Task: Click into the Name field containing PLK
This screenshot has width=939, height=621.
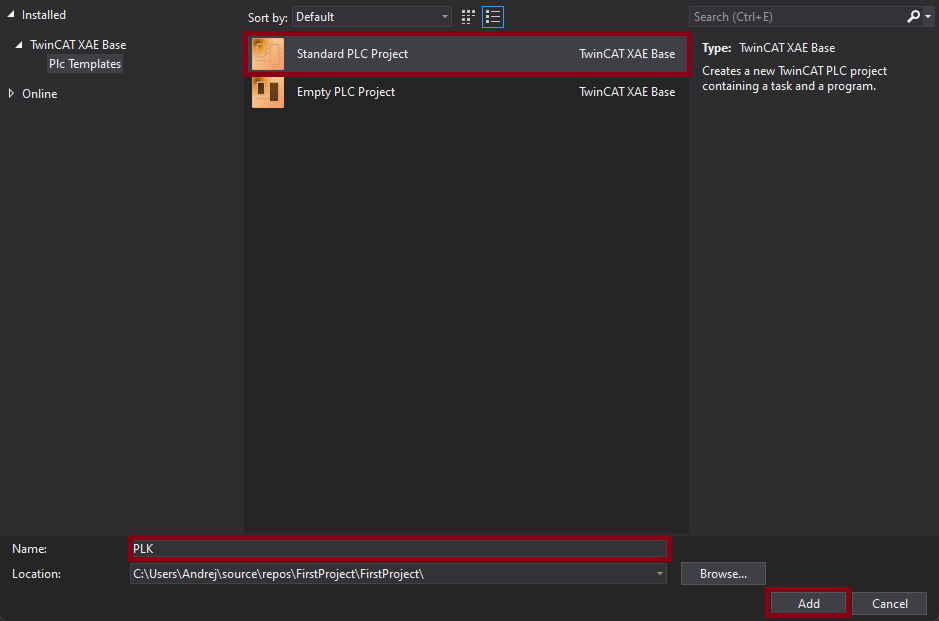Action: 398,548
